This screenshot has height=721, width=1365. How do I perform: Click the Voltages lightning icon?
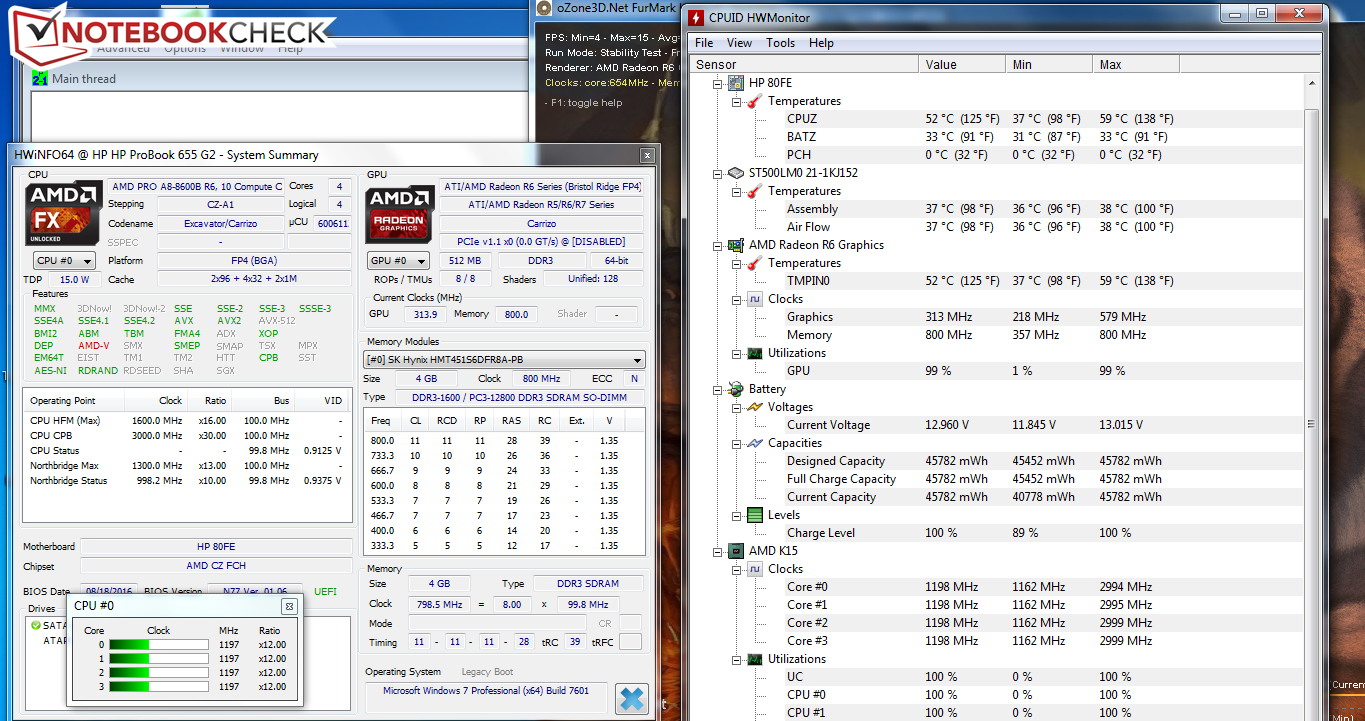coord(755,407)
